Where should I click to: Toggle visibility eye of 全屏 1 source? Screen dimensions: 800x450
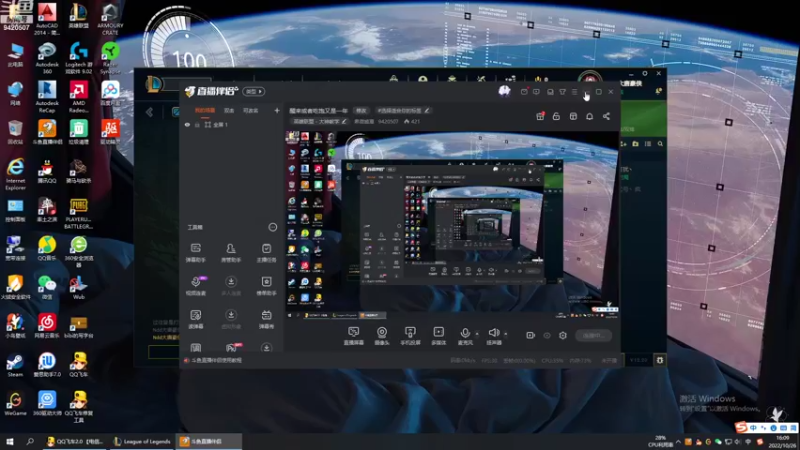tap(187, 124)
